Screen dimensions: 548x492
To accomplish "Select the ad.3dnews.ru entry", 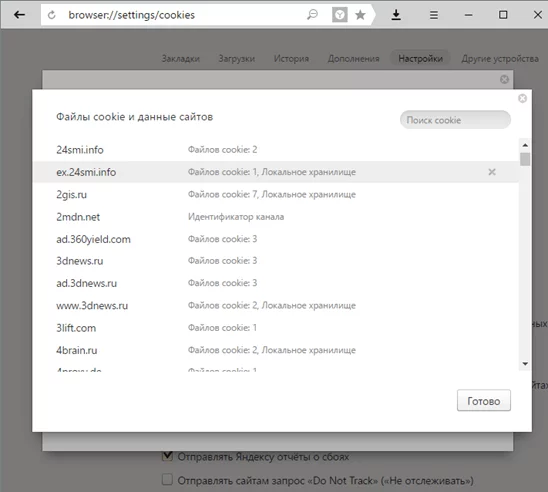I will click(275, 283).
